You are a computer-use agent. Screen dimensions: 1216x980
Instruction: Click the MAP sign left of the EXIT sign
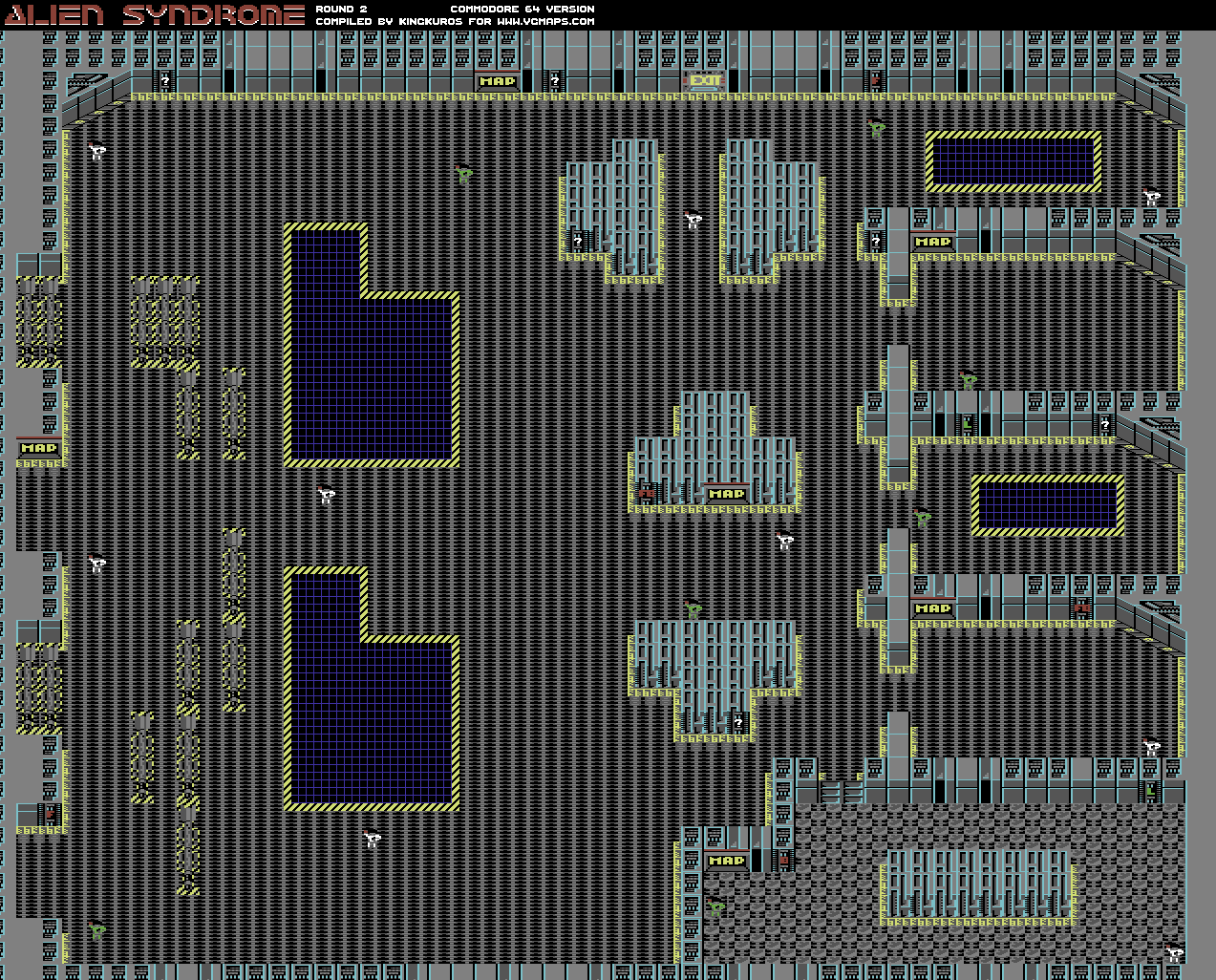498,81
